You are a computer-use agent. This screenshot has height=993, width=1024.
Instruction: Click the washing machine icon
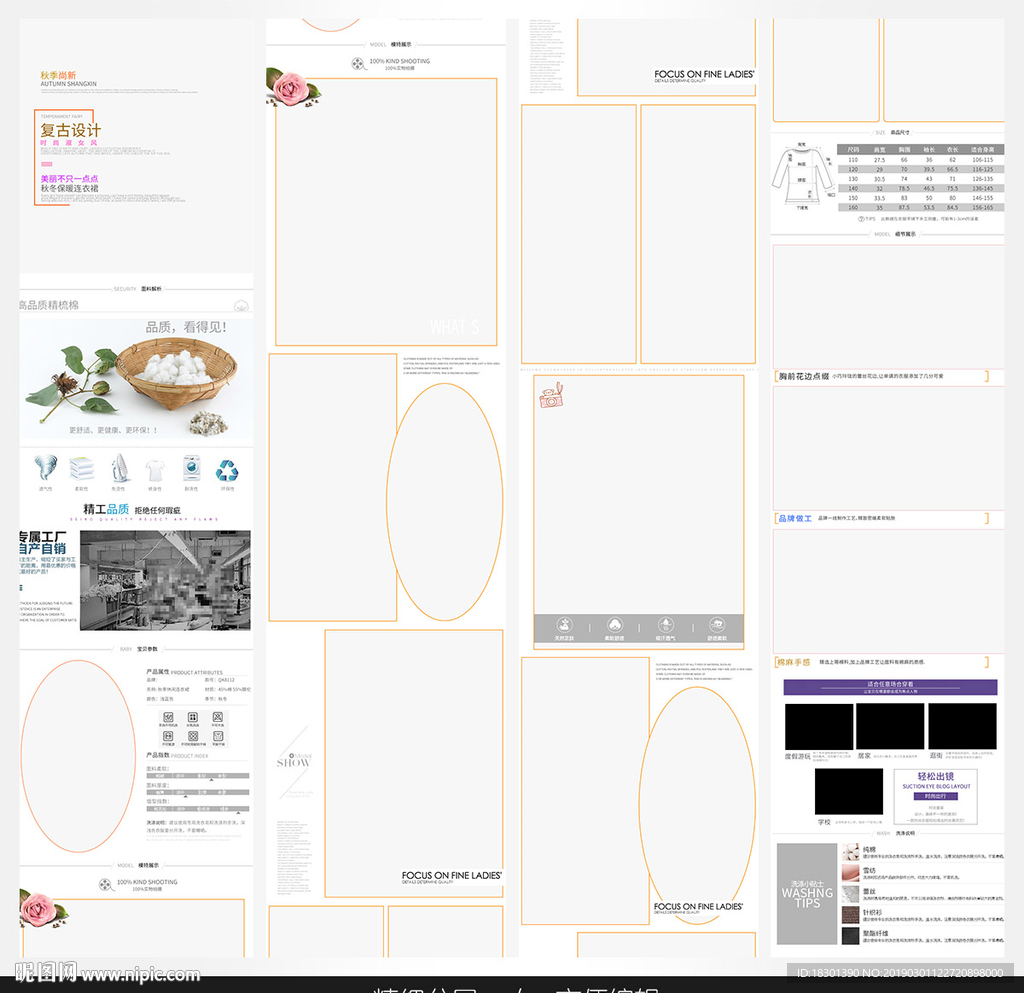click(191, 468)
